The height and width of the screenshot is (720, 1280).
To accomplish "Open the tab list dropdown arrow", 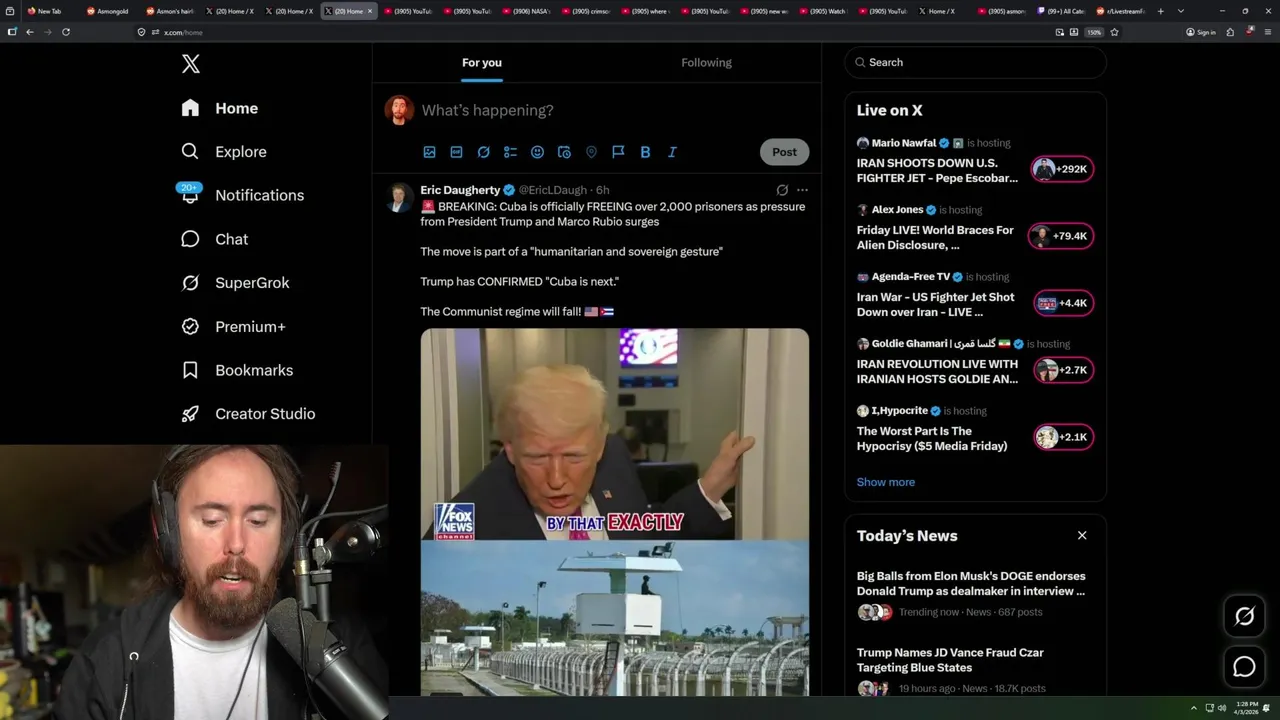I will click(1181, 11).
